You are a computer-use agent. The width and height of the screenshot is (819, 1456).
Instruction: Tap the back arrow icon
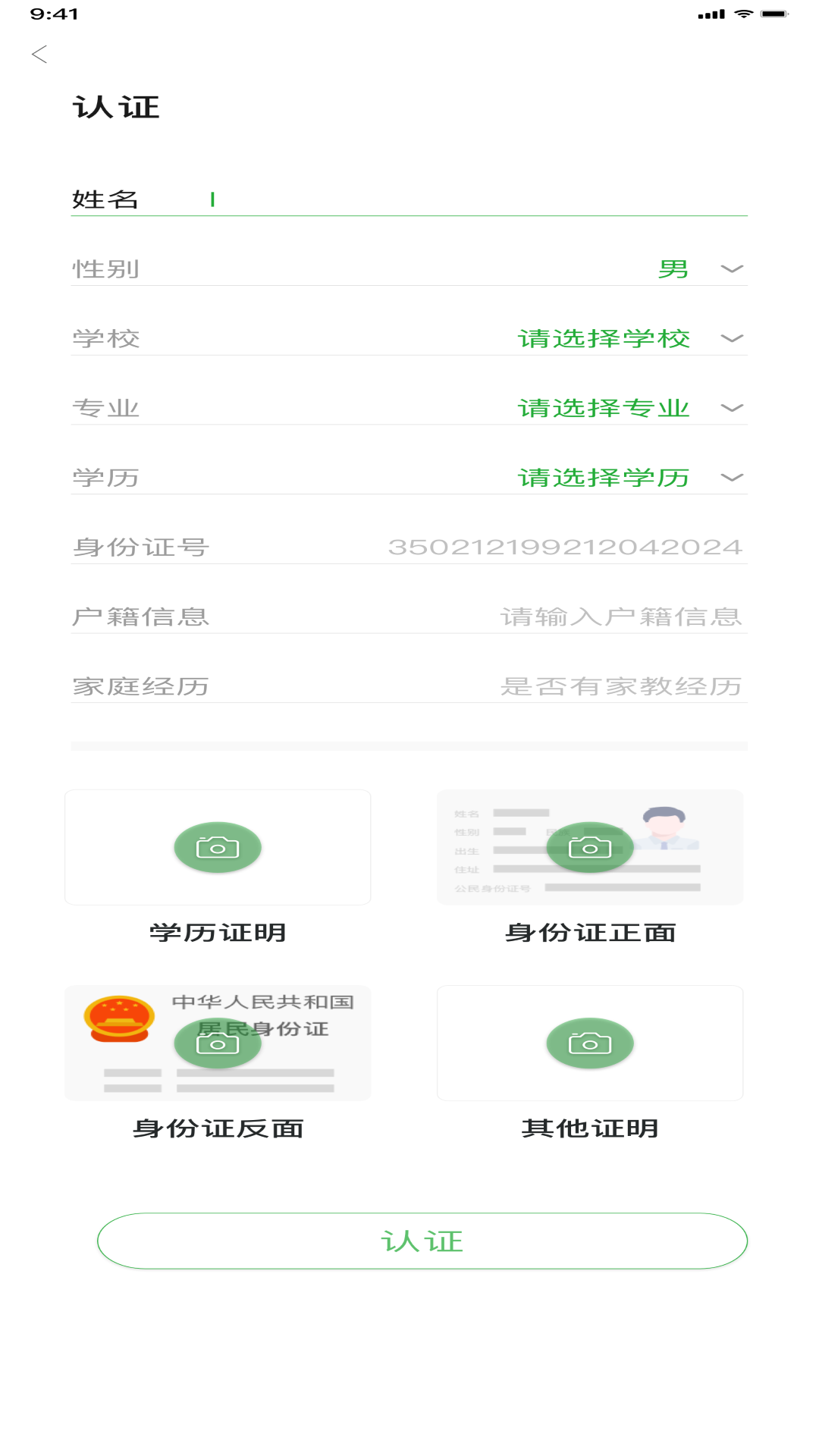point(39,55)
